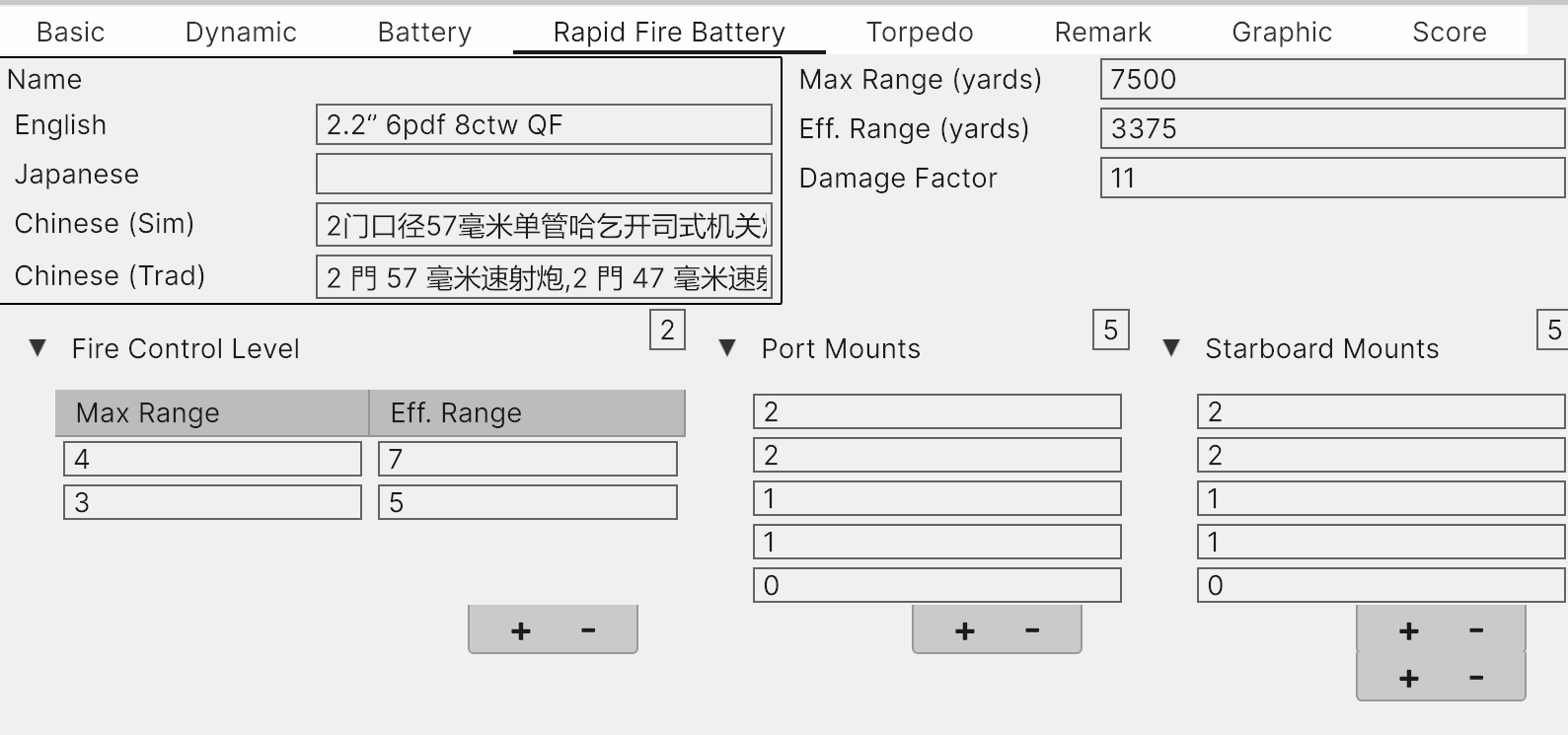Click the bottom-most plus button
Screen dimensions: 1568x735
tap(1409, 679)
